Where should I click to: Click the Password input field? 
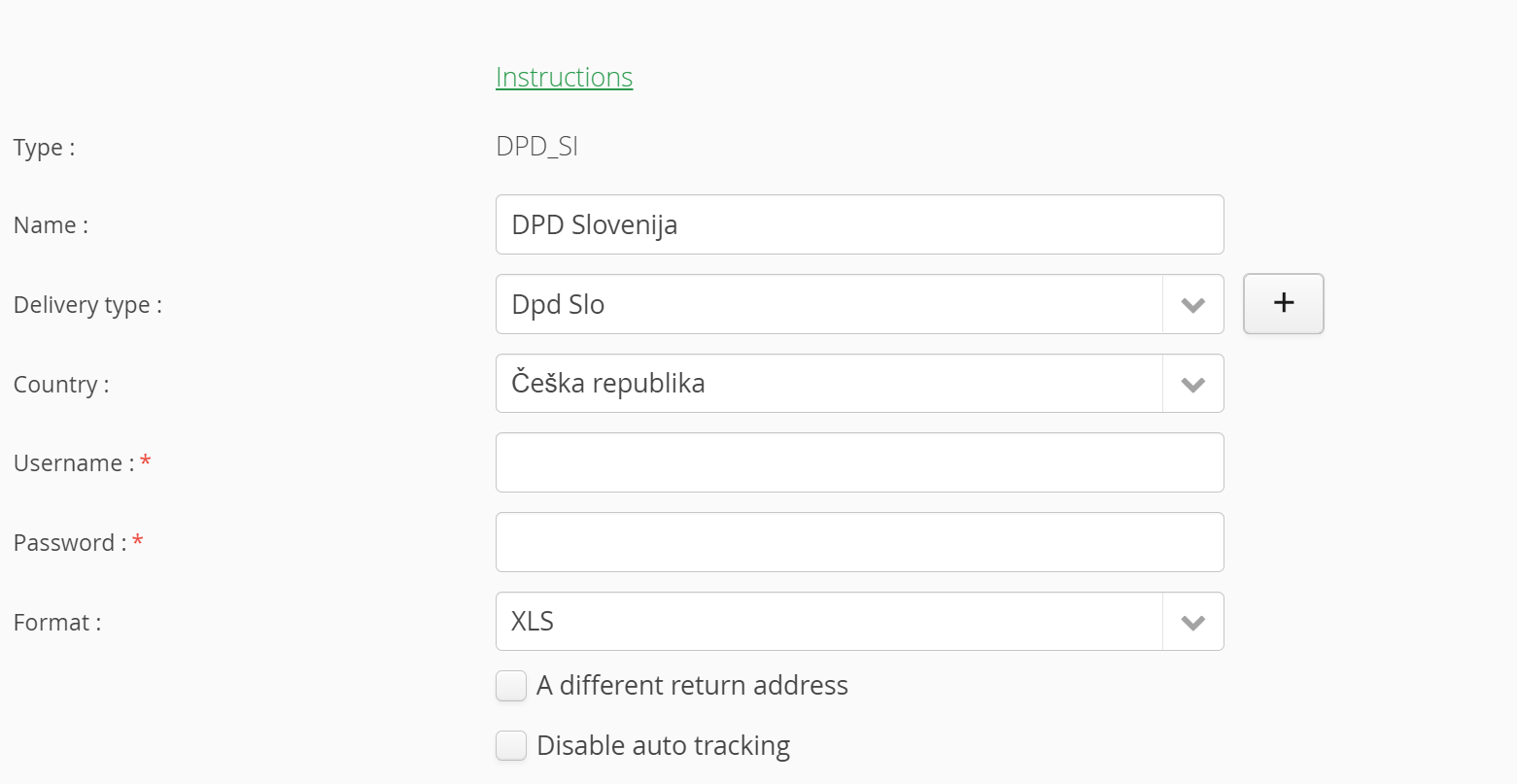pos(859,542)
